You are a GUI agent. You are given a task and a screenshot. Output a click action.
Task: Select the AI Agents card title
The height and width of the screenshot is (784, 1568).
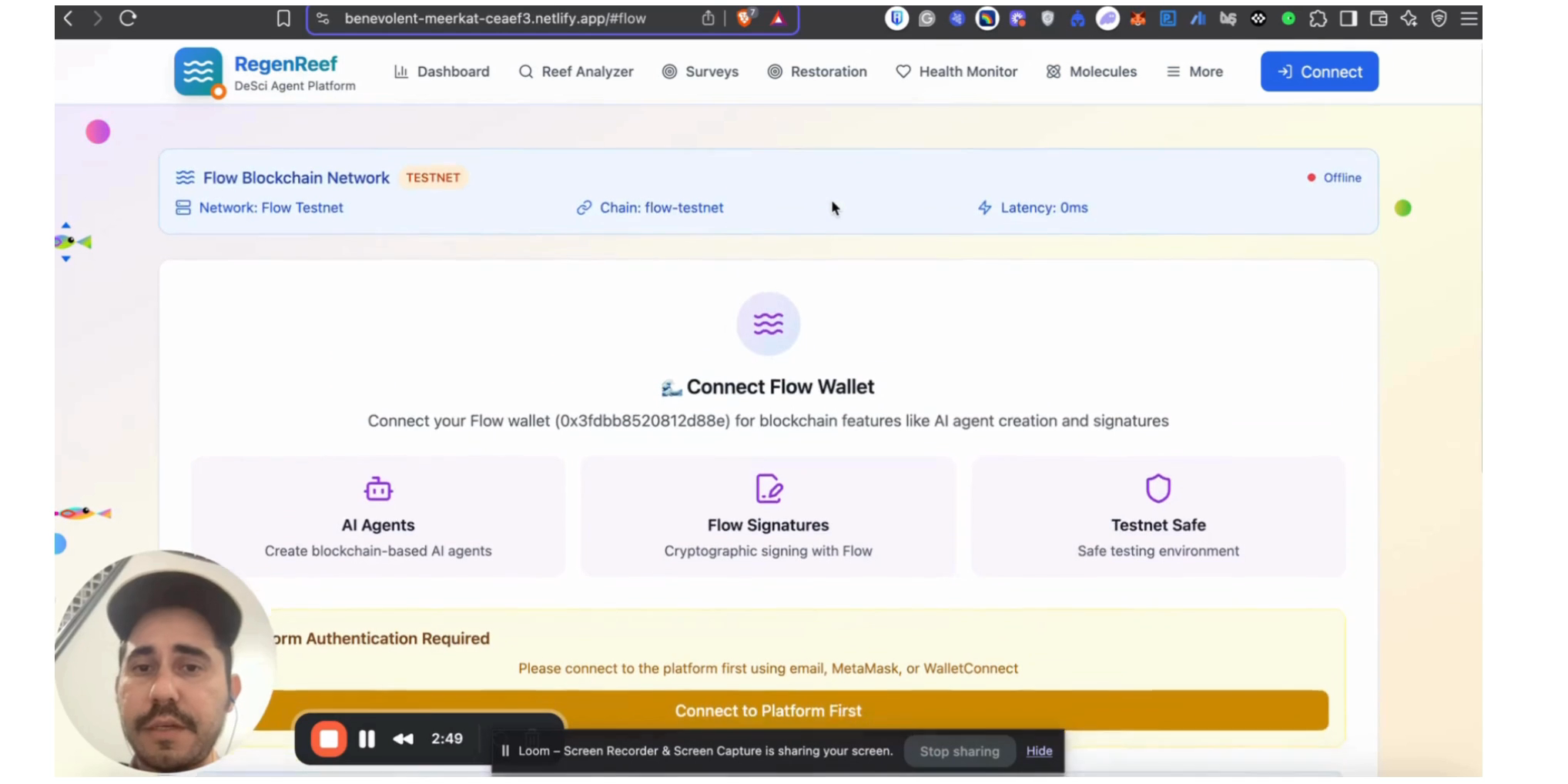point(378,525)
